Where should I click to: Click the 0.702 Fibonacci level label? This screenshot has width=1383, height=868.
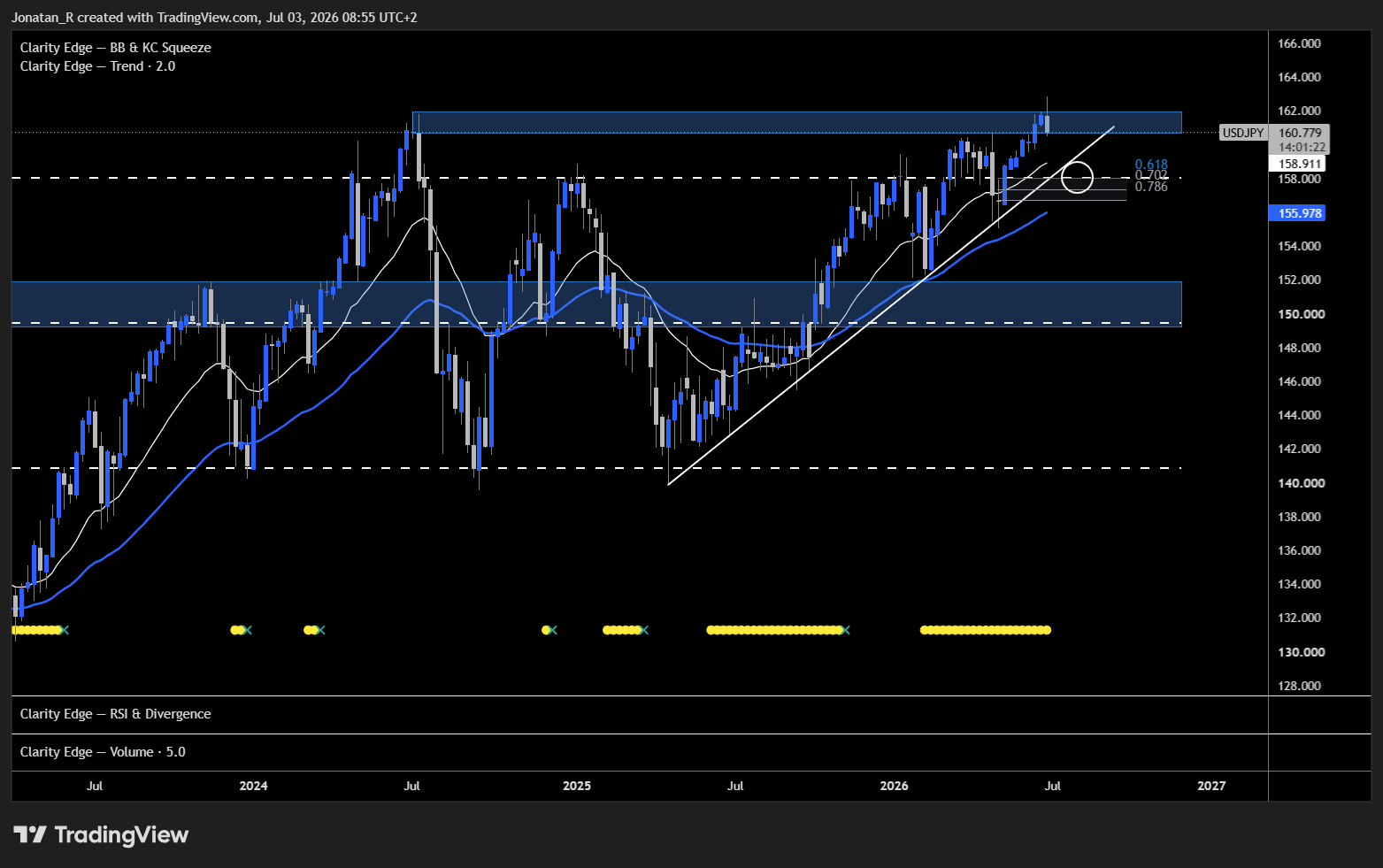tap(1151, 176)
